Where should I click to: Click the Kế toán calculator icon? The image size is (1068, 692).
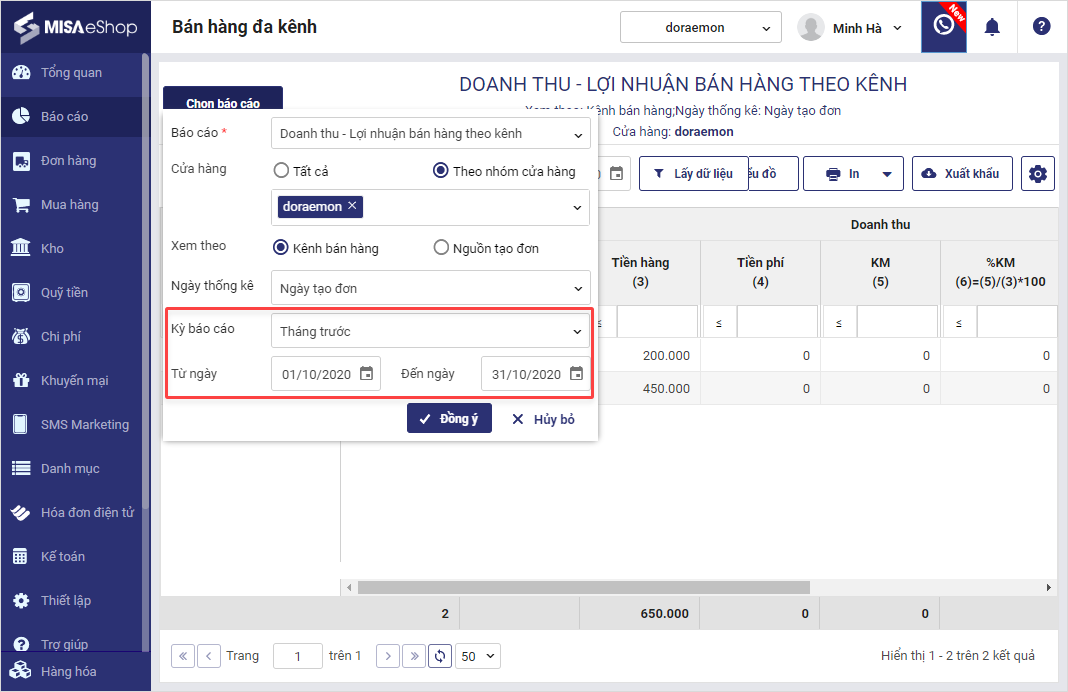pyautogui.click(x=21, y=556)
